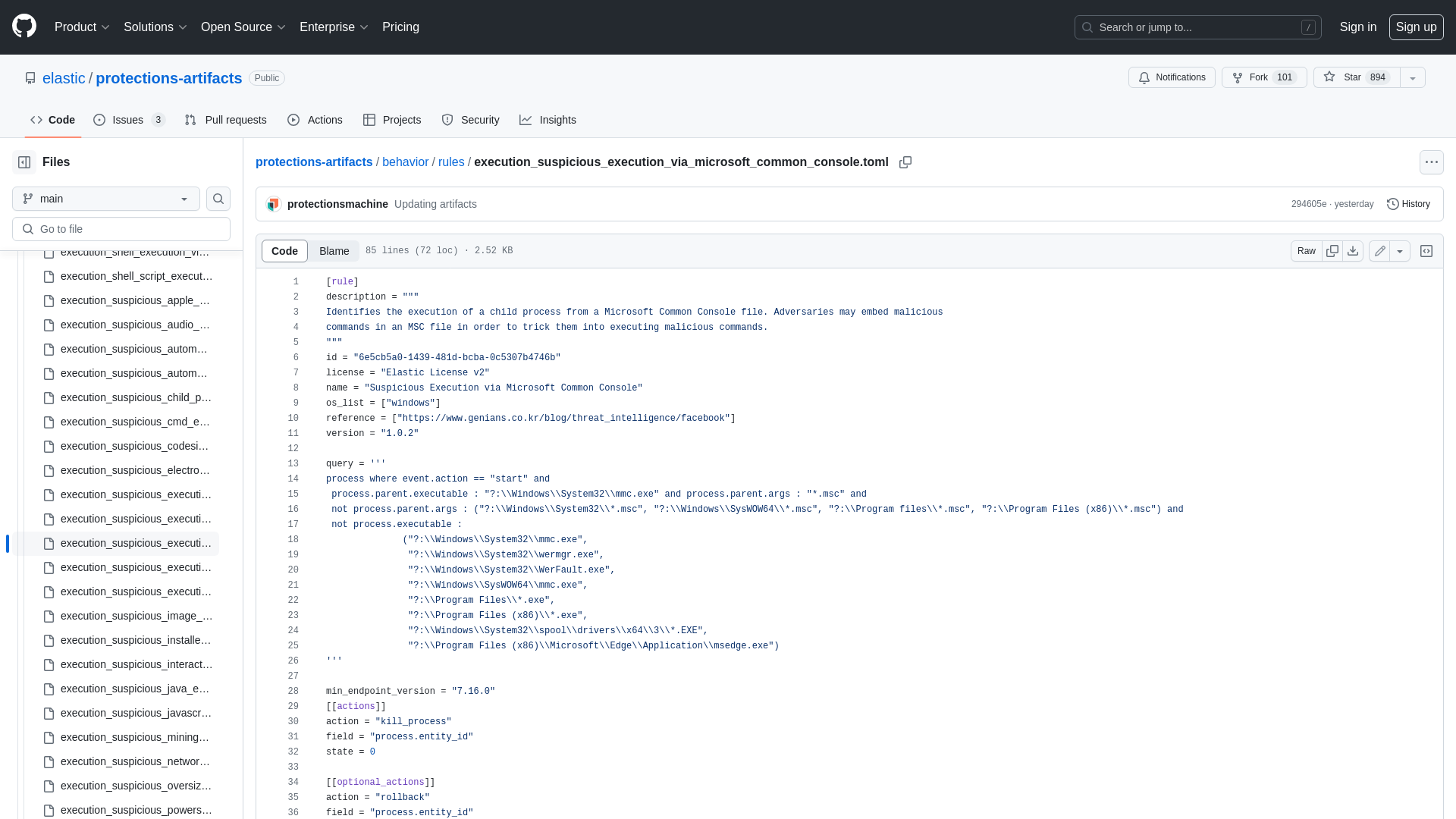Copy raw file contents

click(1332, 251)
